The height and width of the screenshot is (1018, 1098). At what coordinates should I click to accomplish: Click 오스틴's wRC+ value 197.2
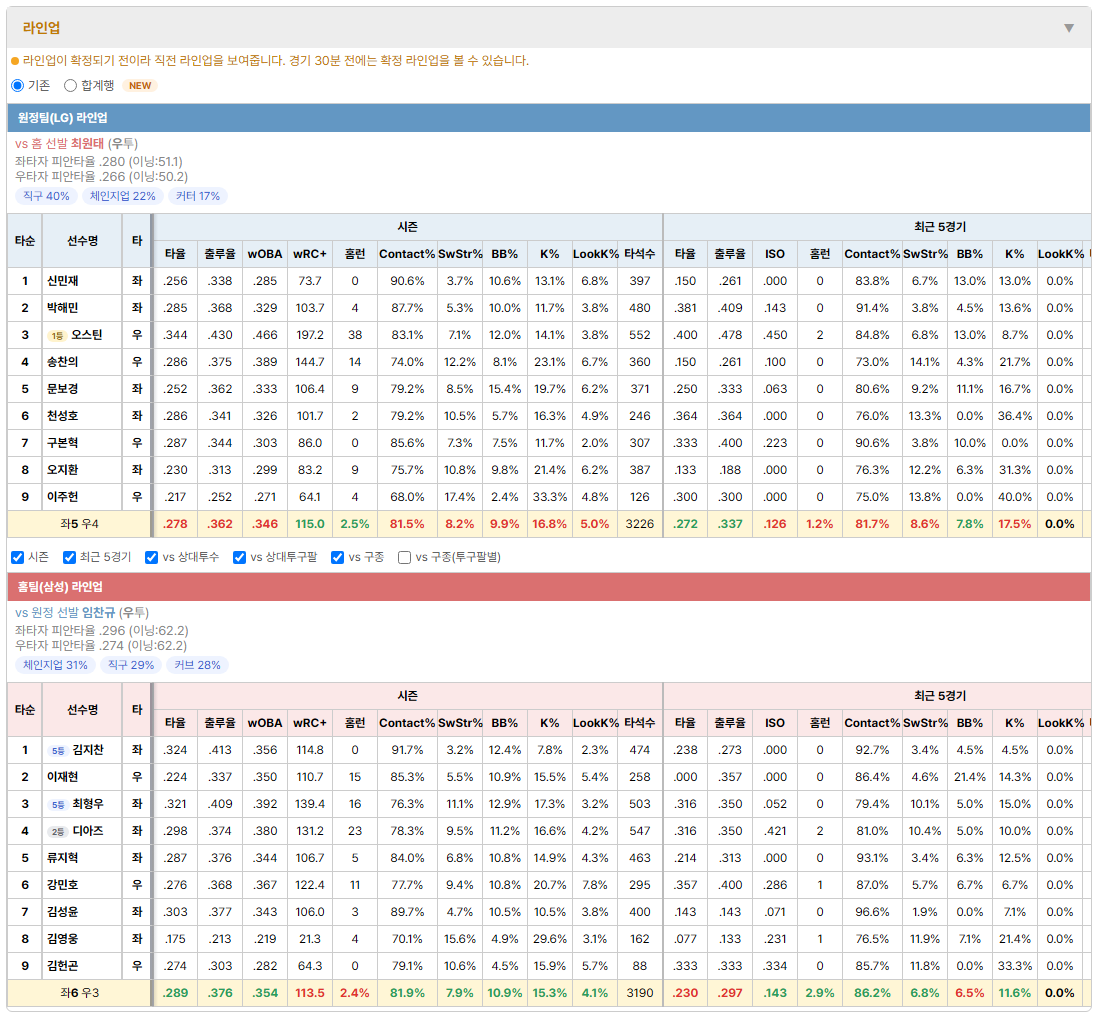point(310,335)
